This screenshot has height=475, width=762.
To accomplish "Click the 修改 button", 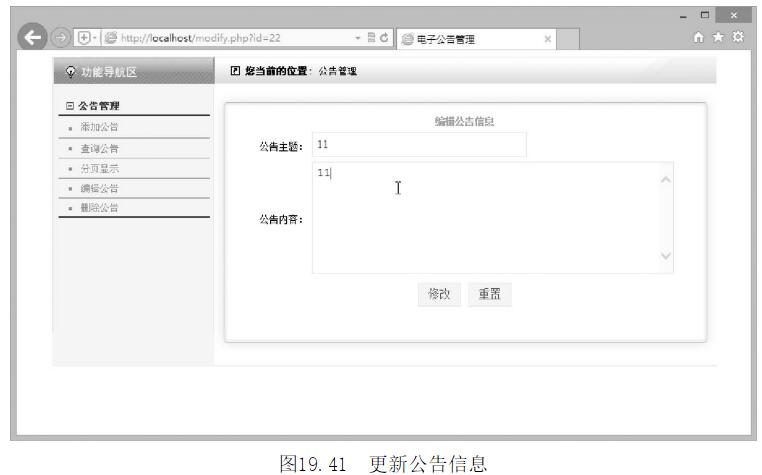I will tap(439, 294).
